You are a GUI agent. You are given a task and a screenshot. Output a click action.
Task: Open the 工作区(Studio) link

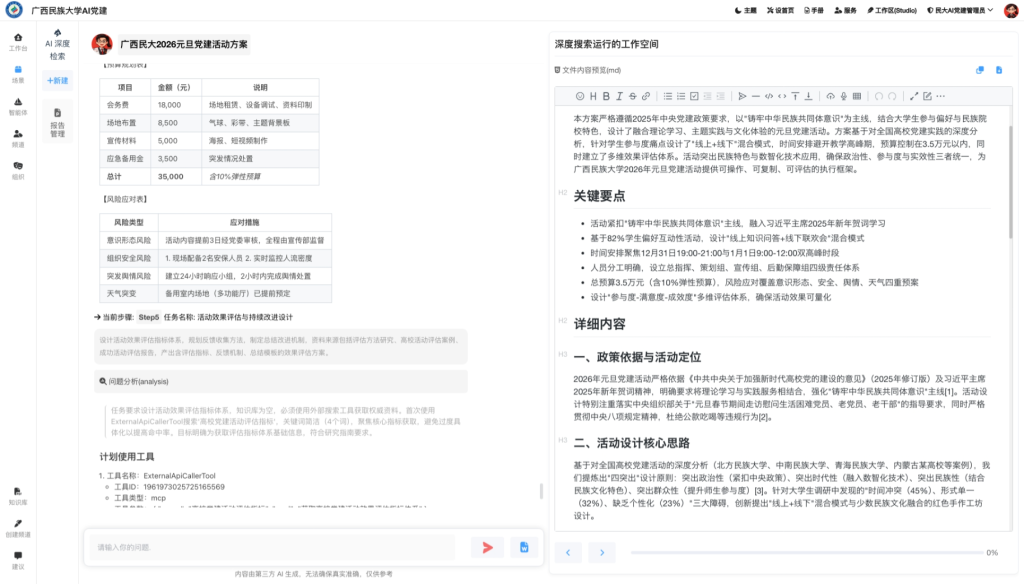point(890,10)
